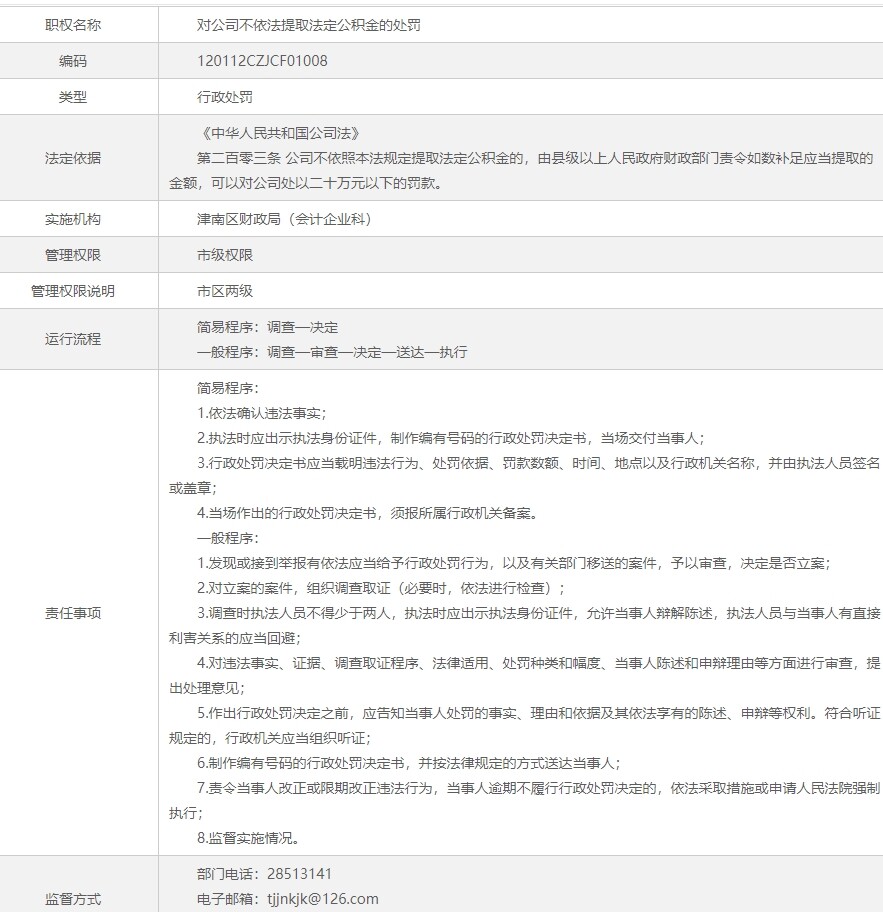The height and width of the screenshot is (912, 883).
Task: Click the 运行流程 row label
Action: tap(73, 339)
